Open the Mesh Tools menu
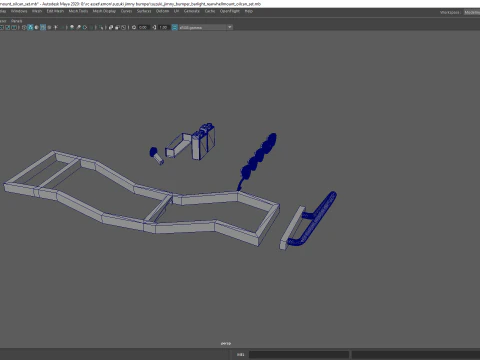480x360 pixels. click(78, 11)
